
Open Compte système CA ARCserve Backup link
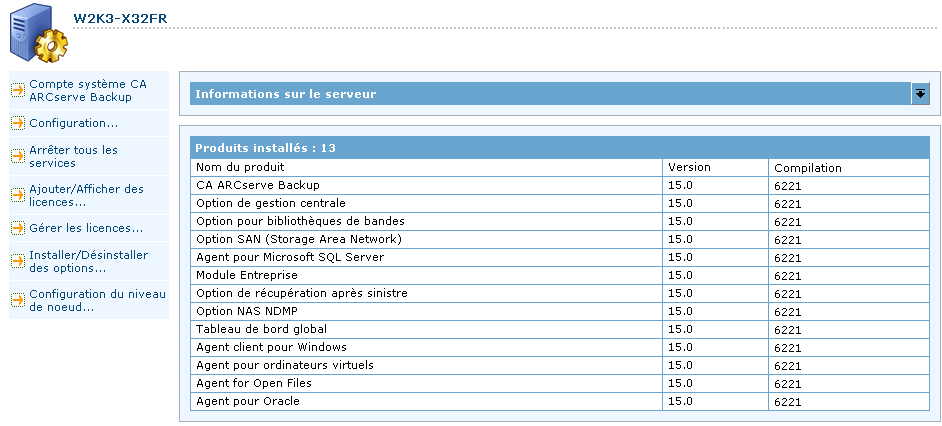81,91
